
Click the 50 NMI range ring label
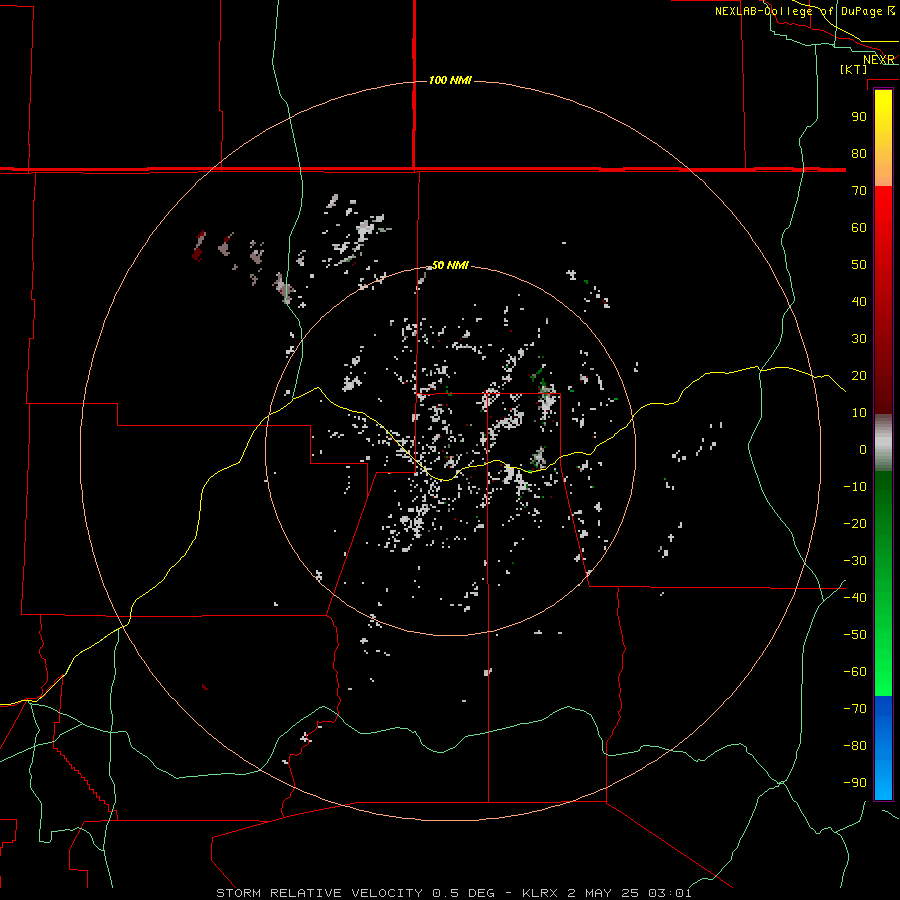tap(450, 265)
